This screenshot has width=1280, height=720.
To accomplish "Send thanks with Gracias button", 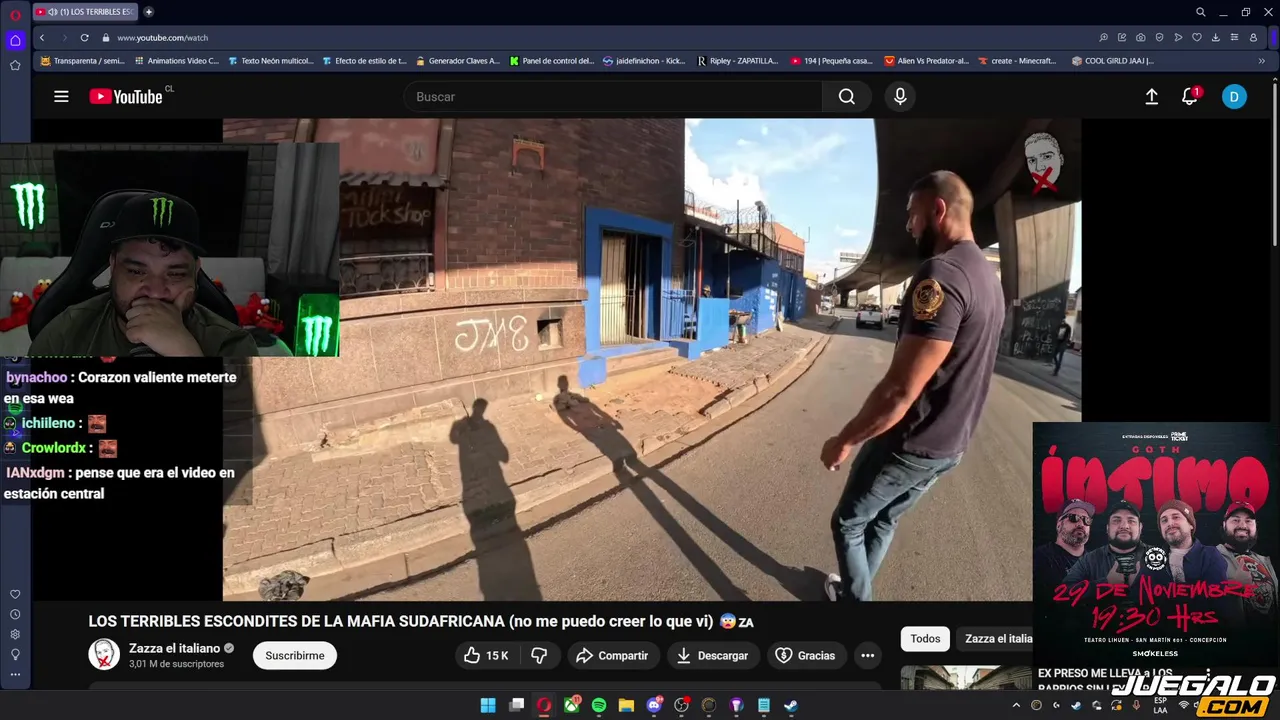I will coord(805,656).
